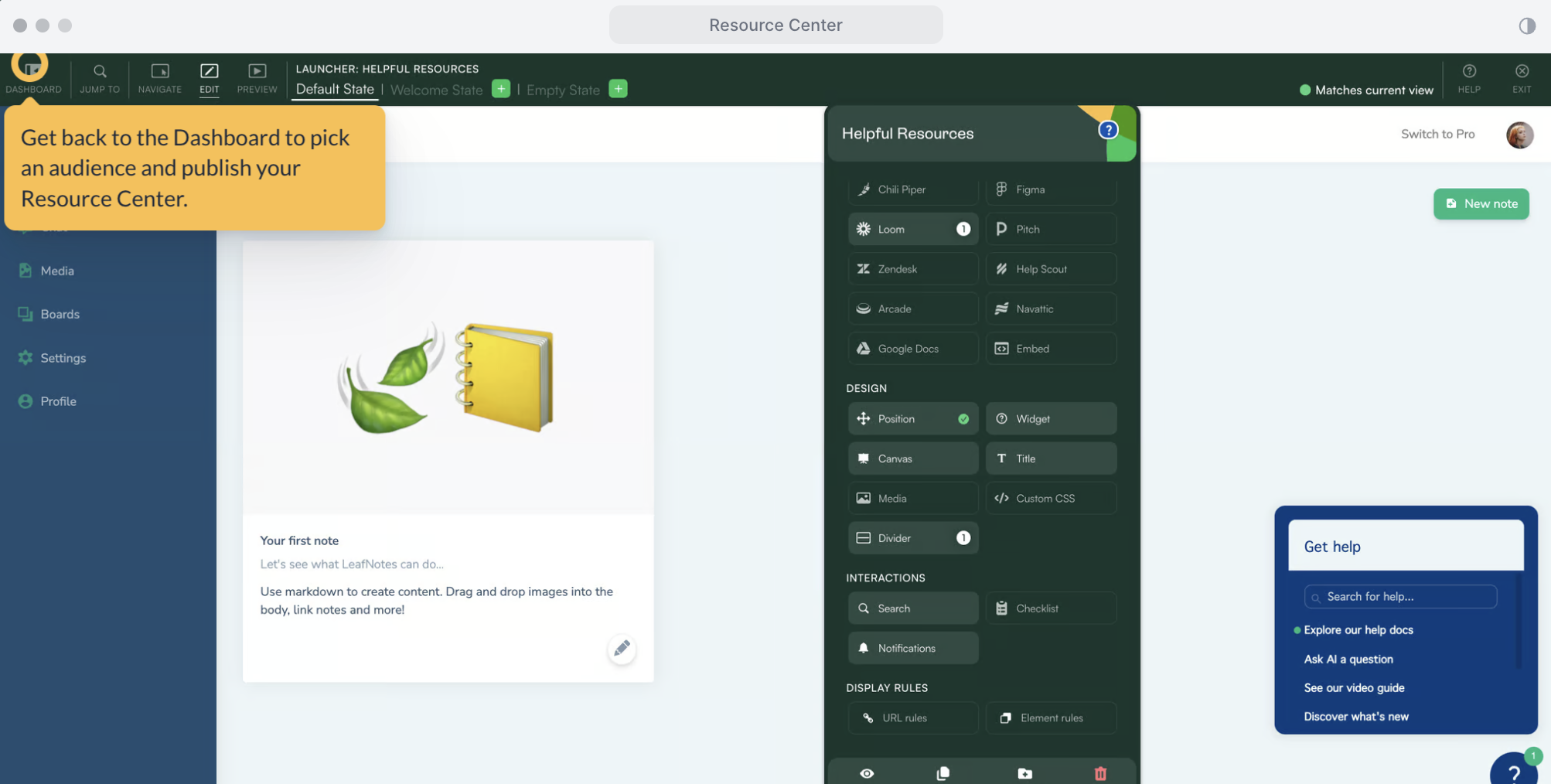Focus the Search for help field
Screen dimensions: 1551x784
pyautogui.click(x=1400, y=597)
